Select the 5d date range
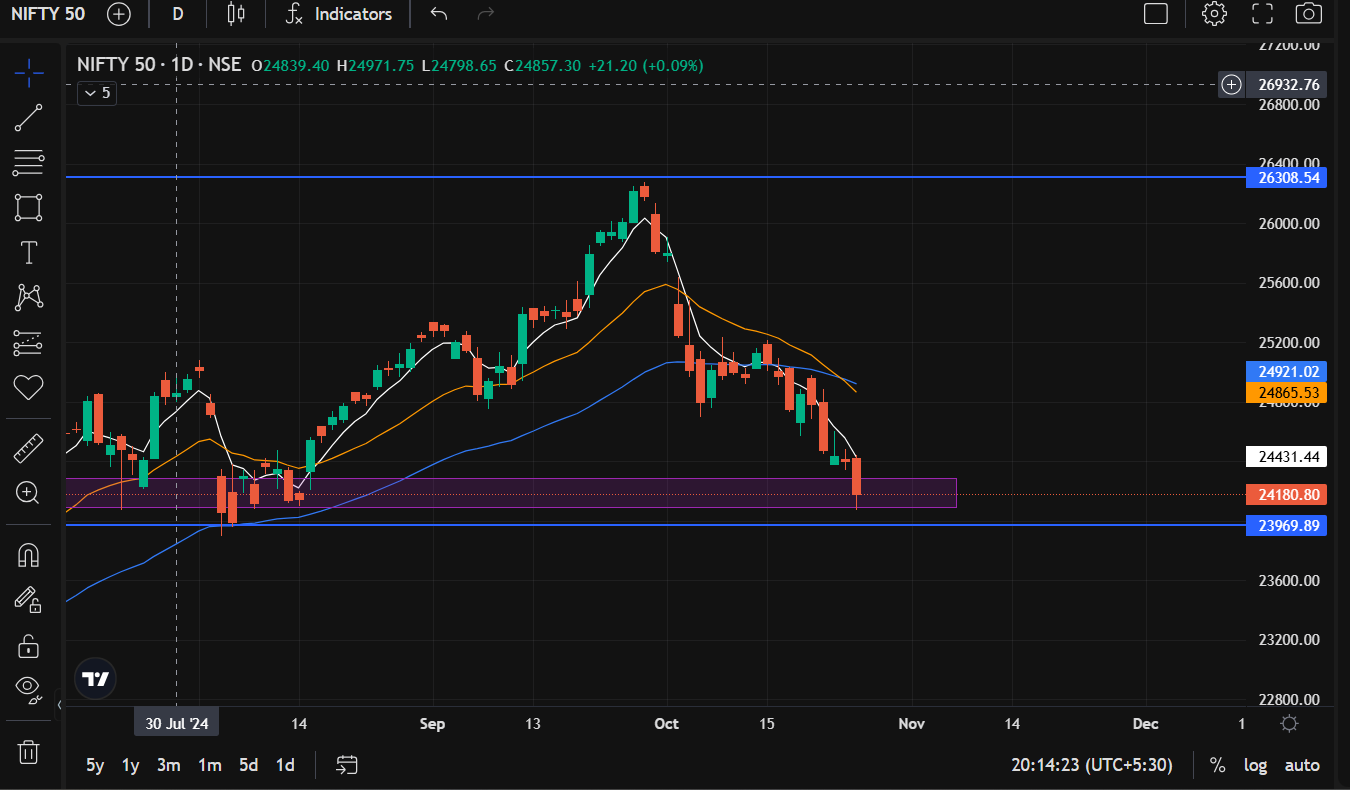Image resolution: width=1350 pixels, height=790 pixels. (248, 765)
